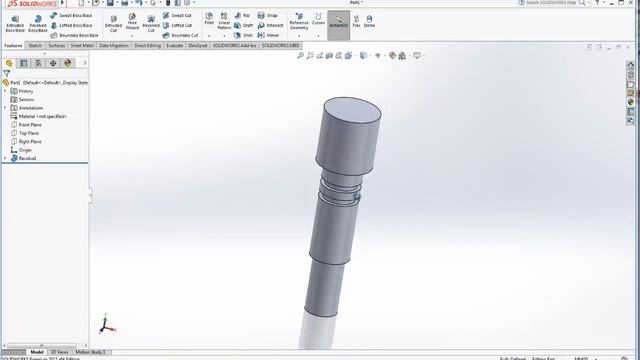
Task: Choose the Mirror feature
Action: coord(268,36)
